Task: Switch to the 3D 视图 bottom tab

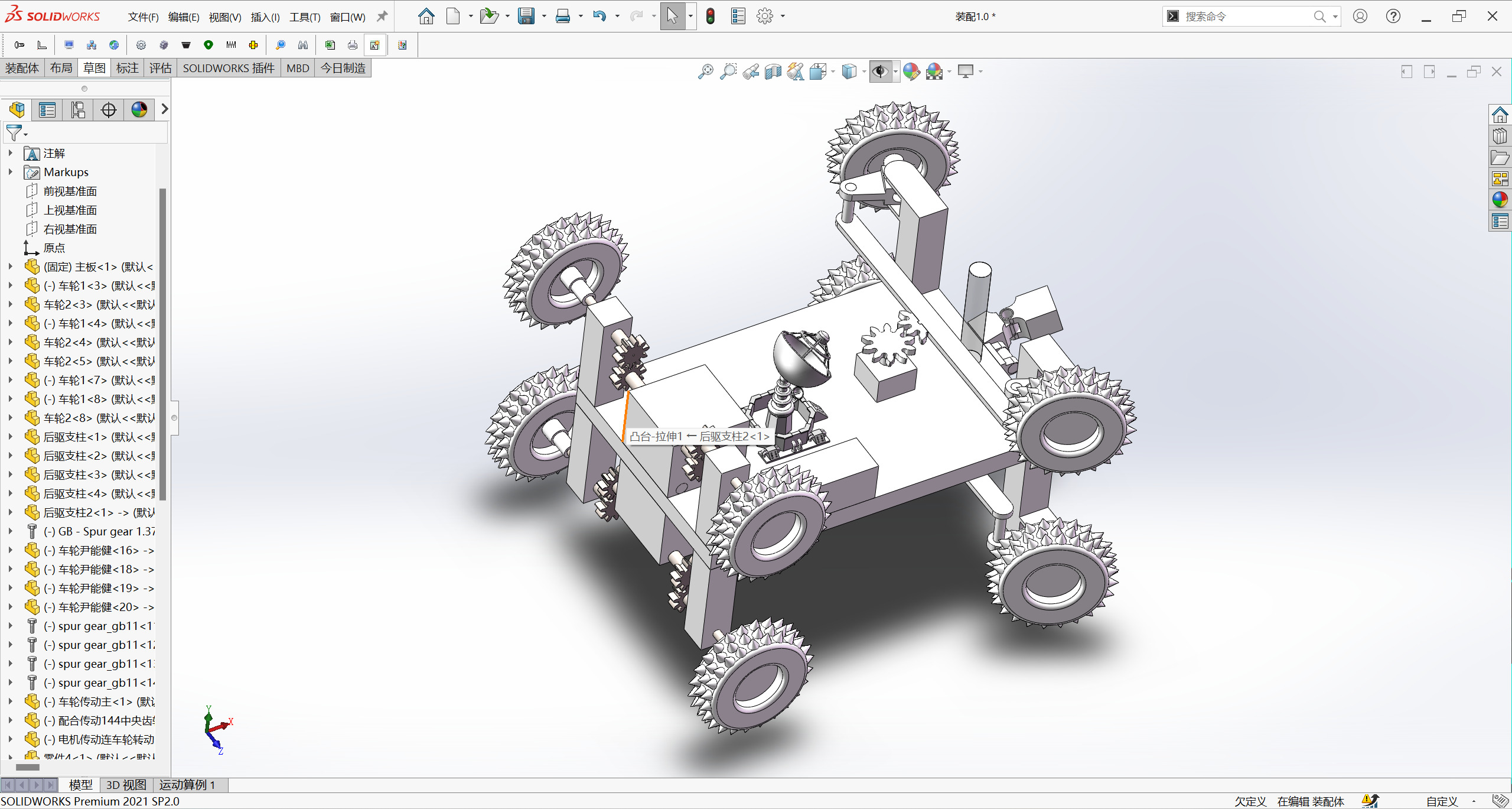Action: 126,785
